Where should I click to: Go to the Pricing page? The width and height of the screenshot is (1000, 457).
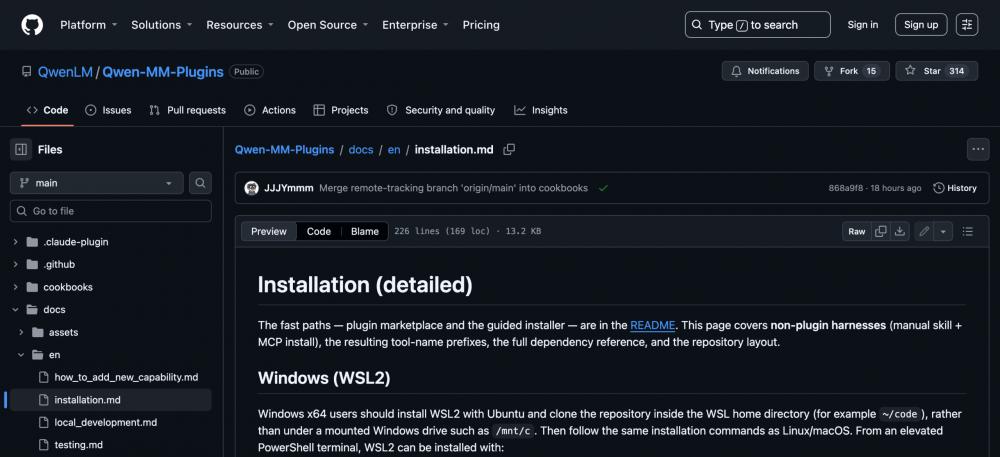coord(481,25)
